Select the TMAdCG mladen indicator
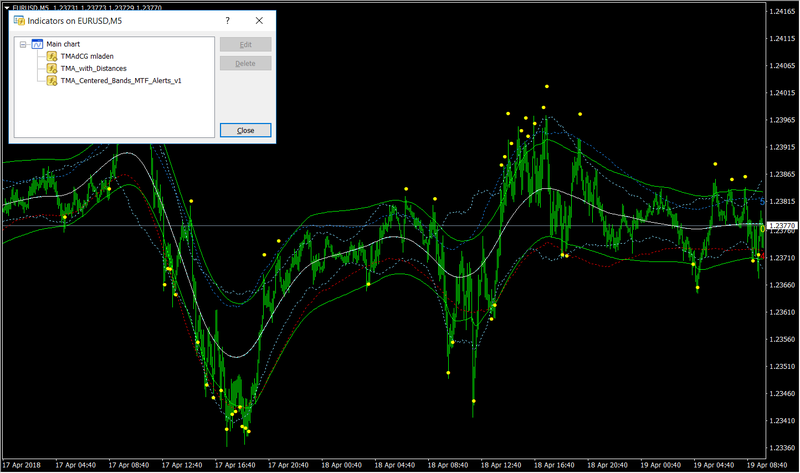Viewport: 800px width, 473px height. (x=87, y=56)
